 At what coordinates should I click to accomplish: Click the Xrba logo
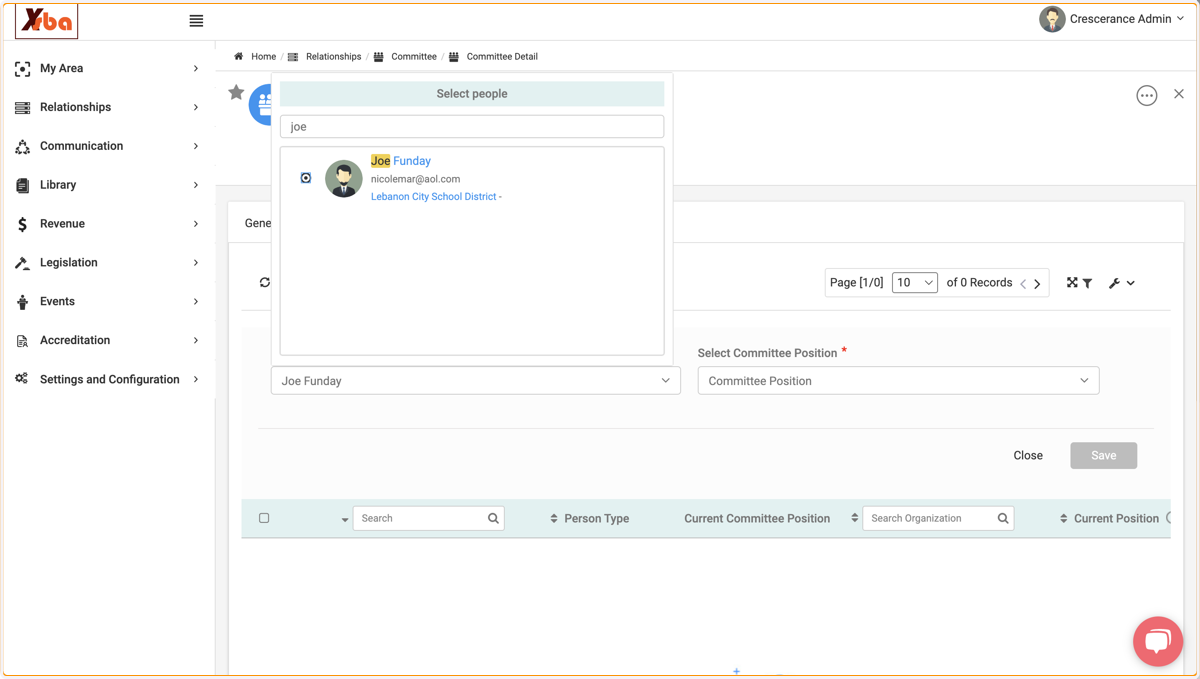tap(46, 21)
